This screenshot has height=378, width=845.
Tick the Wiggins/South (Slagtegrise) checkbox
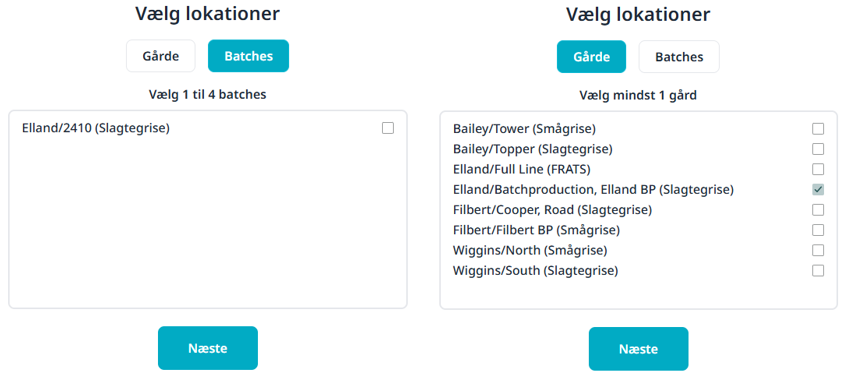818,271
